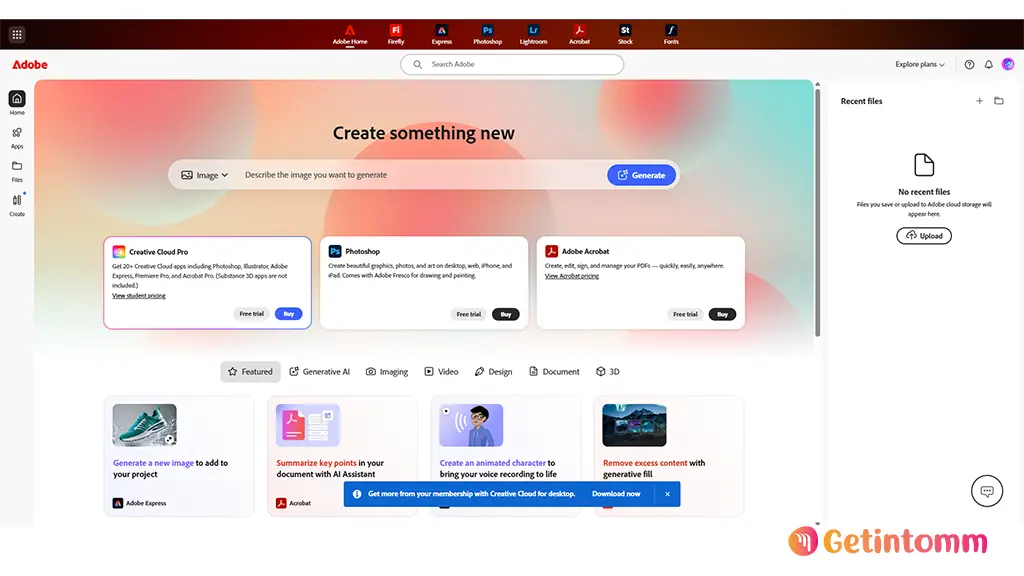Launch Lightroom from top bar
Screen dimensions: 1024x576
(534, 35)
